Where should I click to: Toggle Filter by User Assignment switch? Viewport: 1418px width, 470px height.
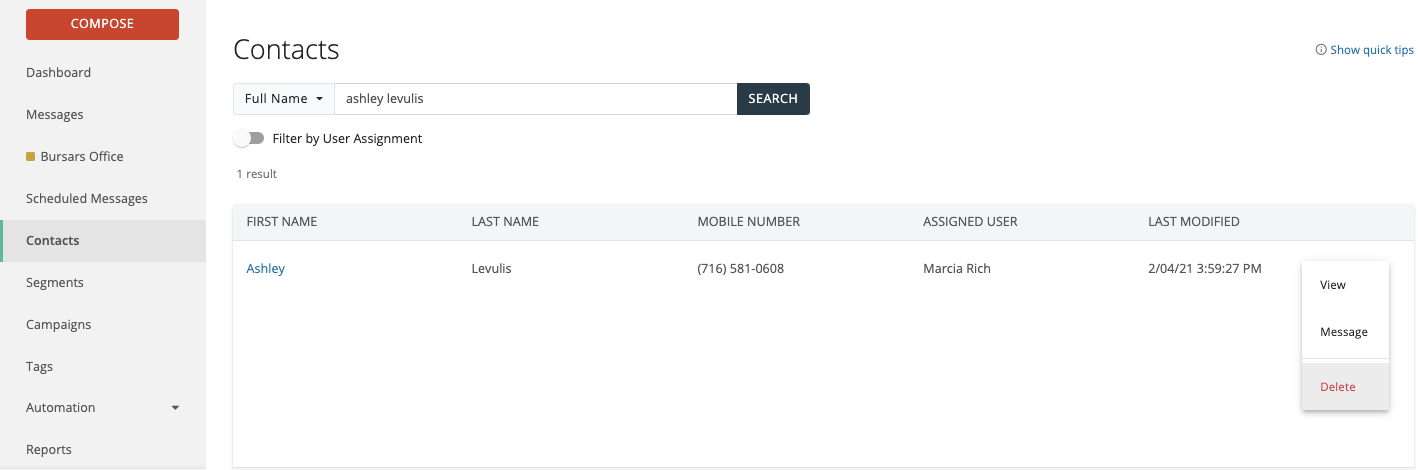[x=249, y=138]
